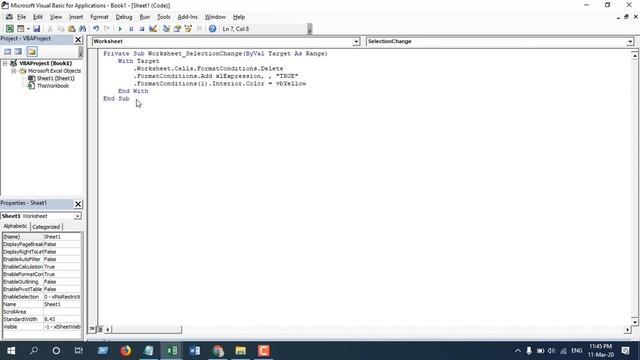Image resolution: width=640 pixels, height=360 pixels.
Task: Open the Properties Window toolbar icon
Action: pyautogui.click(x=177, y=29)
